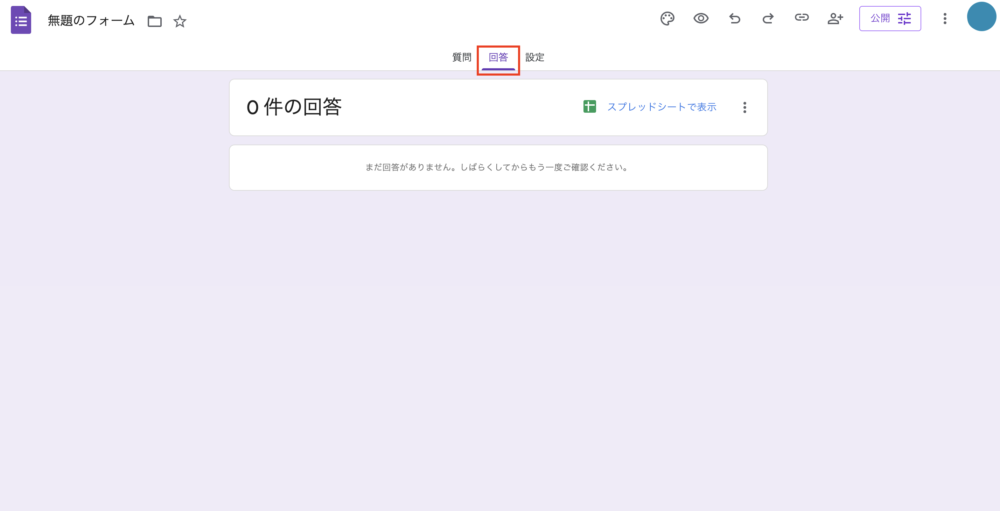Viewport: 1000px width, 511px height.
Task: Open account profile avatar
Action: pos(982,17)
